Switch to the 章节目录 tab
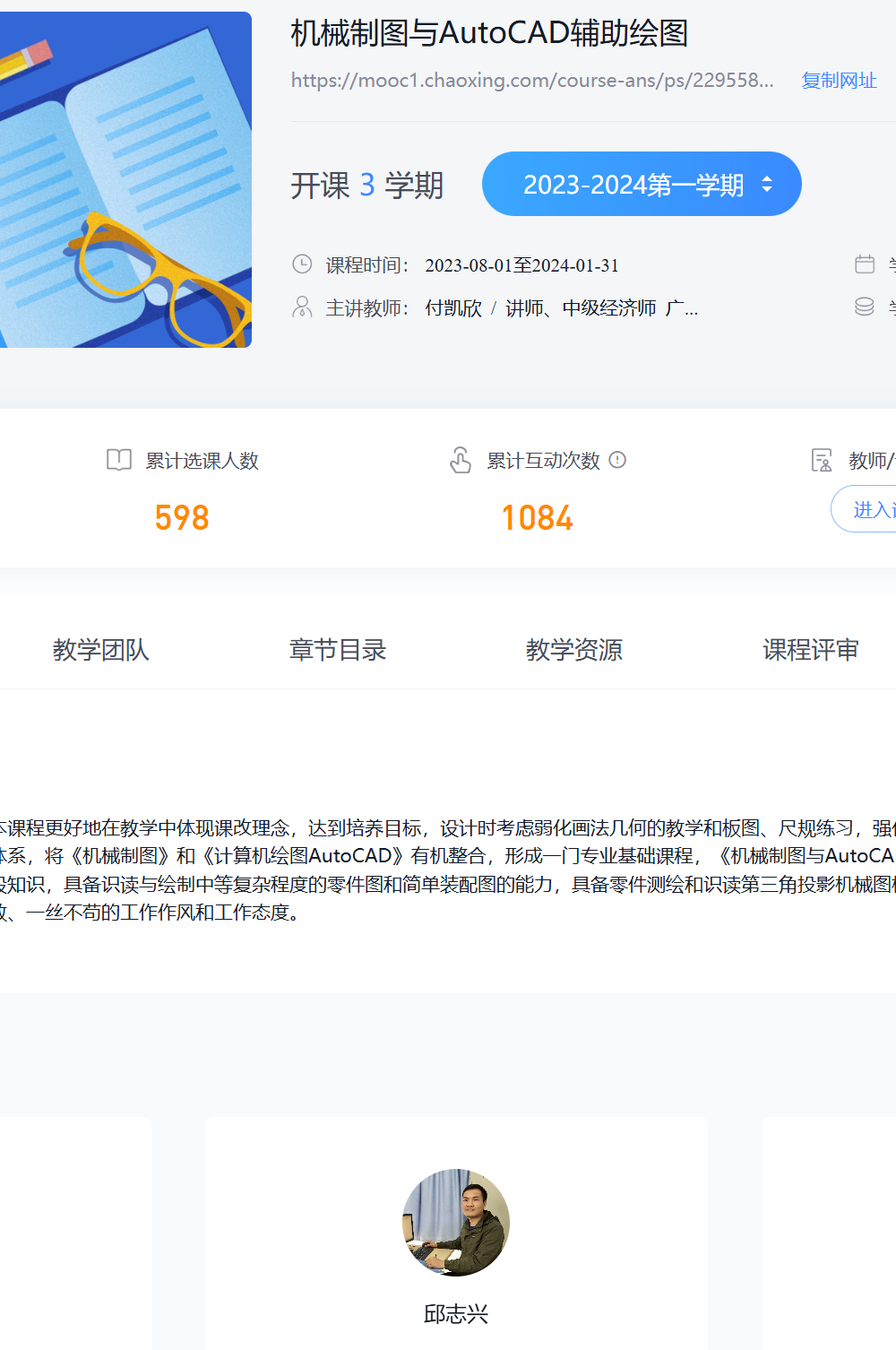 [x=338, y=649]
